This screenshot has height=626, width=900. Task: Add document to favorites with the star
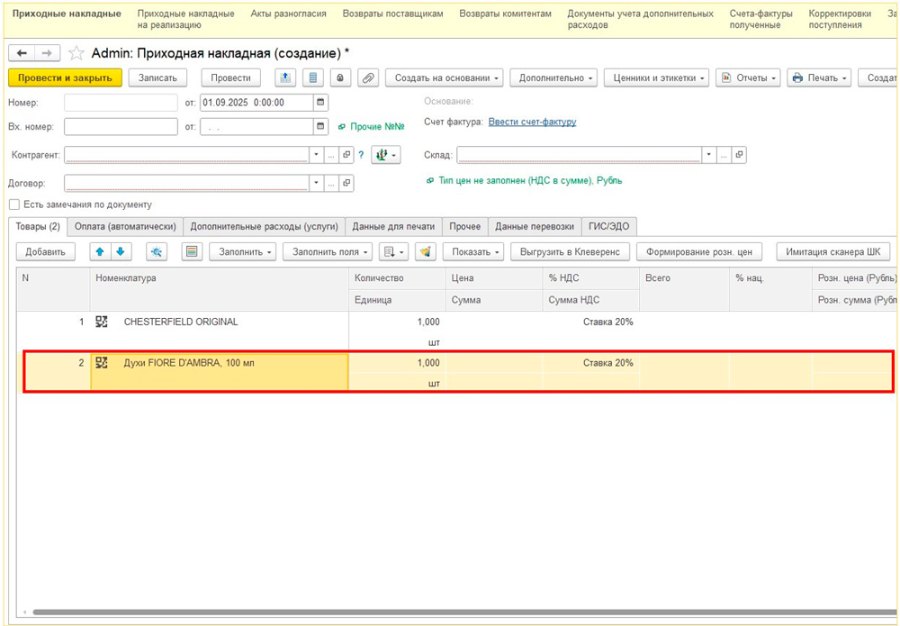pyautogui.click(x=76, y=53)
